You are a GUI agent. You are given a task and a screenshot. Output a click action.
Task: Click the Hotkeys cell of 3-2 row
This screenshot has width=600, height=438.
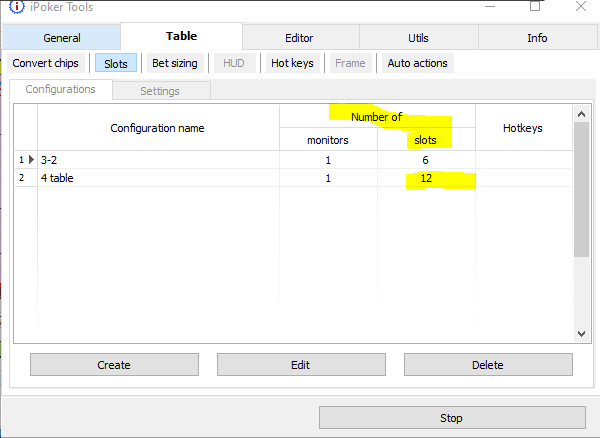click(524, 160)
